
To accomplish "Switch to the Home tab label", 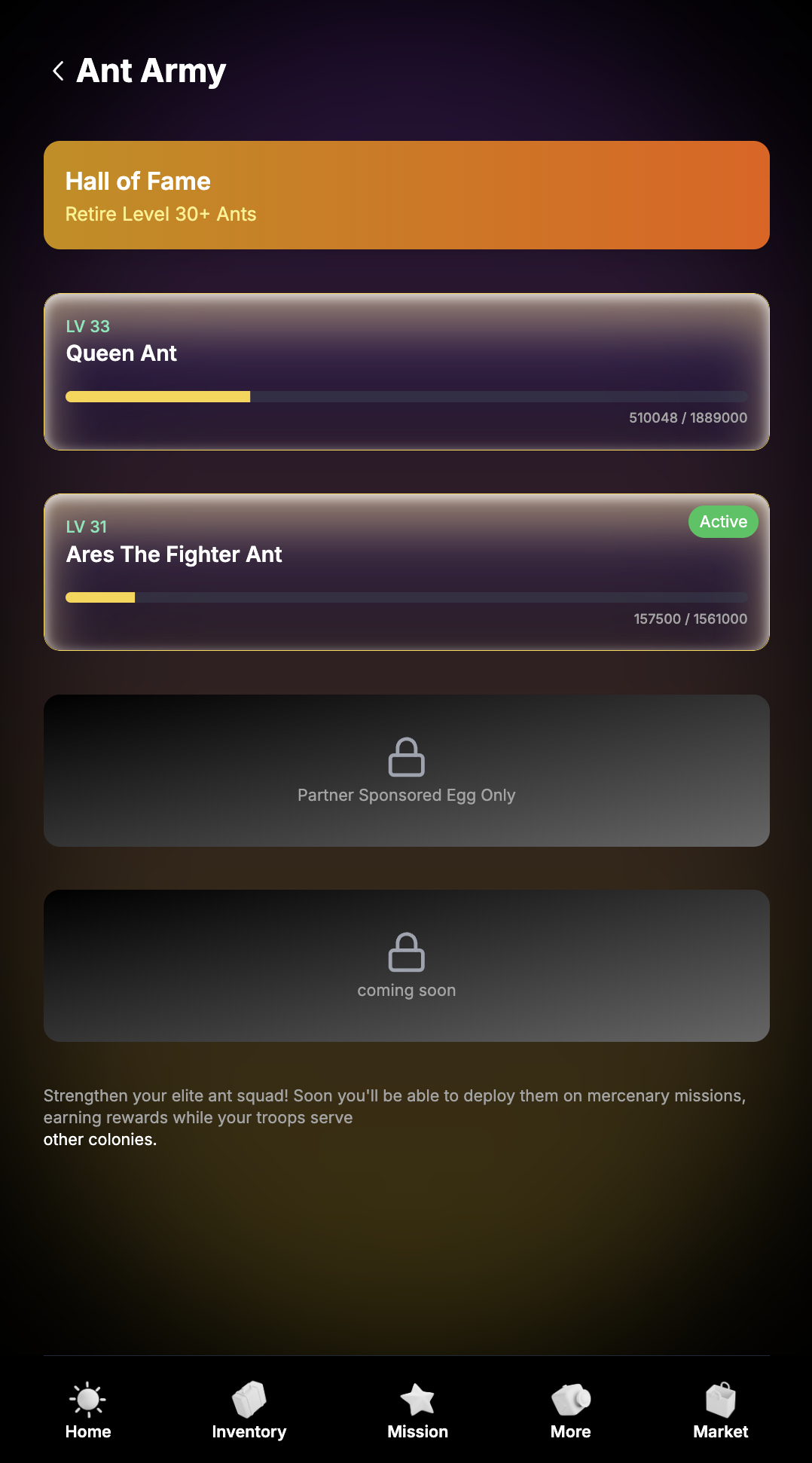I will [88, 1431].
